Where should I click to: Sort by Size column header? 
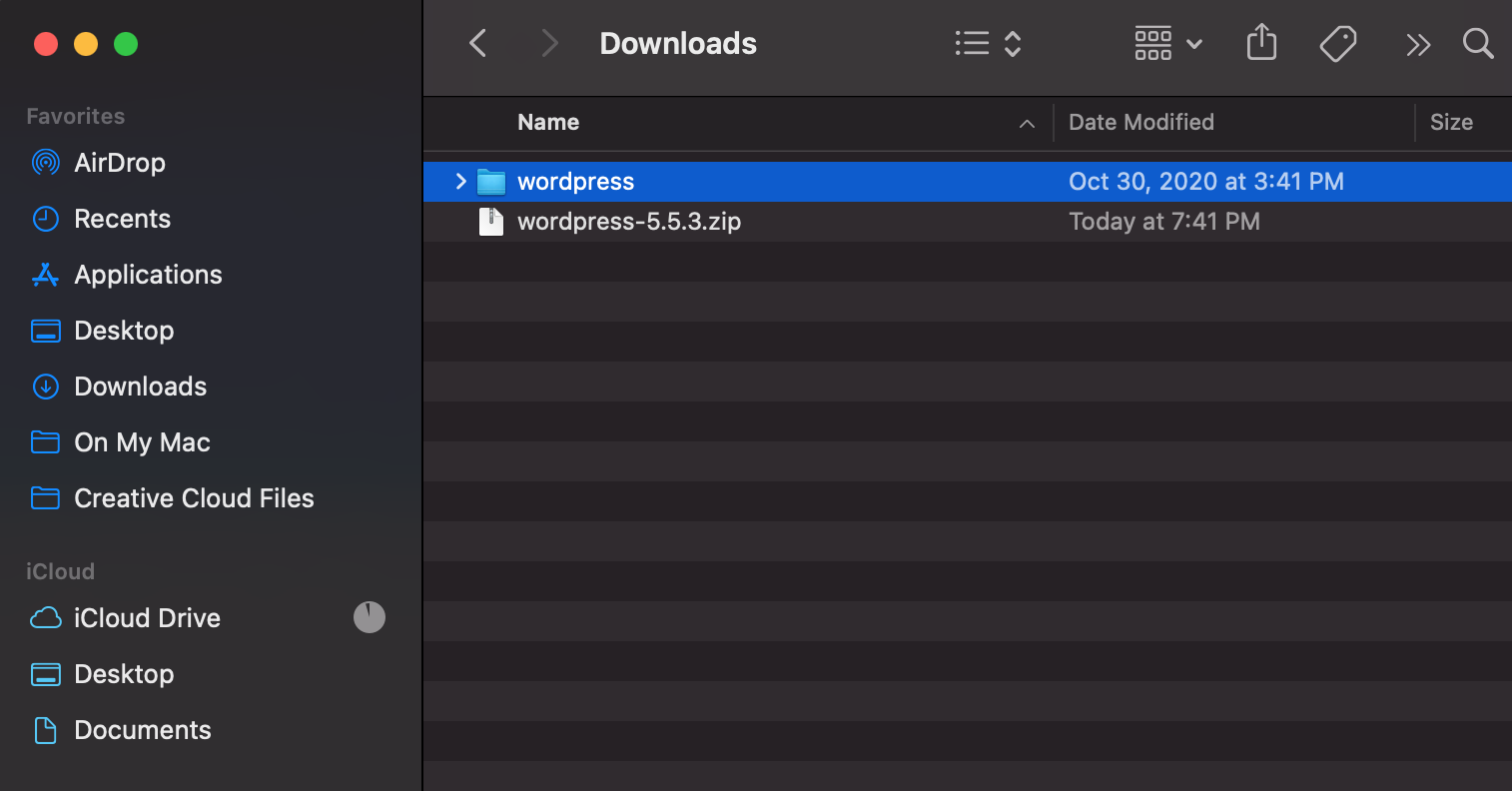pyautogui.click(x=1450, y=122)
